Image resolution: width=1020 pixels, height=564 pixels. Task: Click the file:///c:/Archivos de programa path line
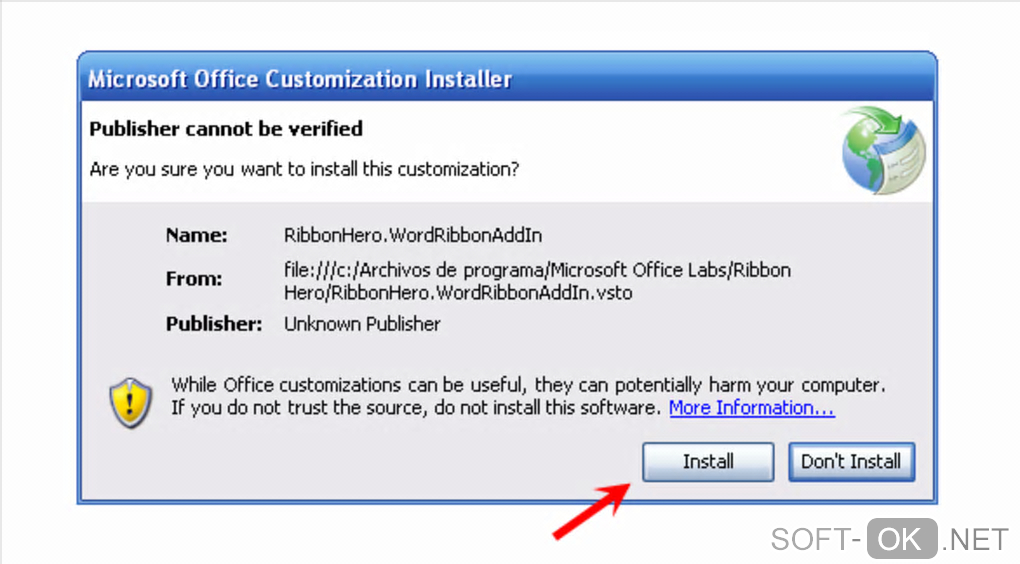tap(537, 271)
